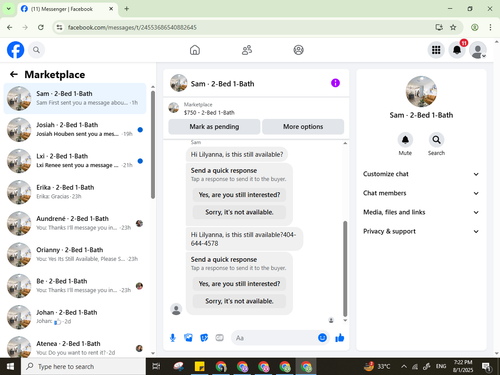Open Aundrené - 2-Bed 1-Bath conversation
The height and width of the screenshot is (375, 500).
point(75,223)
